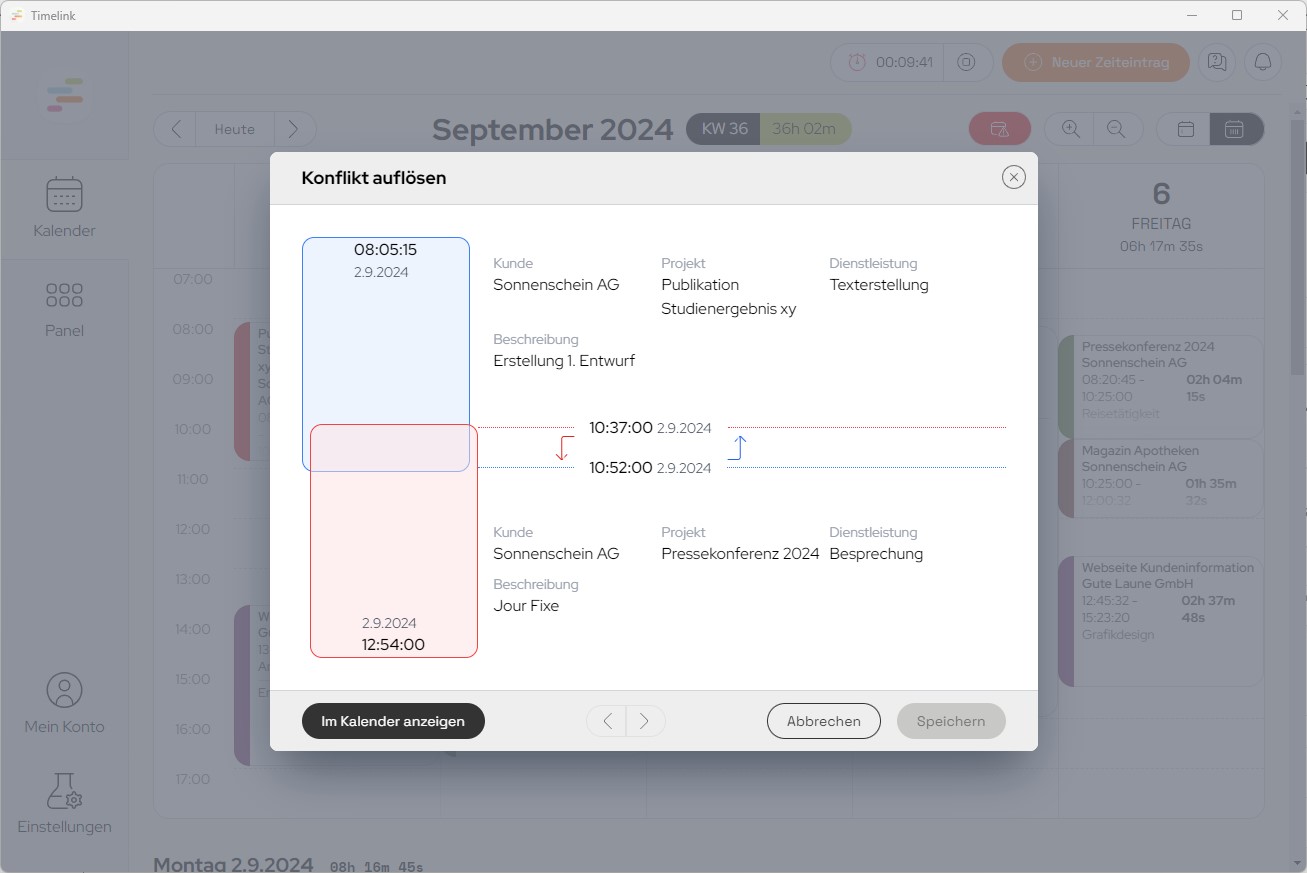Viewport: 1307px width, 873px height.
Task: Open Webseite Kundeninformation entry on Friday
Action: click(1161, 621)
